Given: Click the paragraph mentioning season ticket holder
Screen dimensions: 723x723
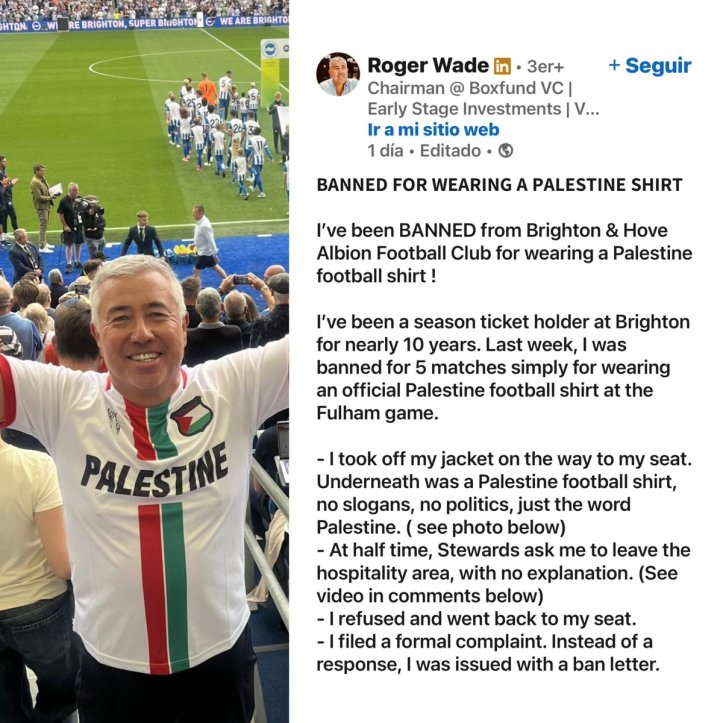Looking at the screenshot, I should click(x=503, y=367).
